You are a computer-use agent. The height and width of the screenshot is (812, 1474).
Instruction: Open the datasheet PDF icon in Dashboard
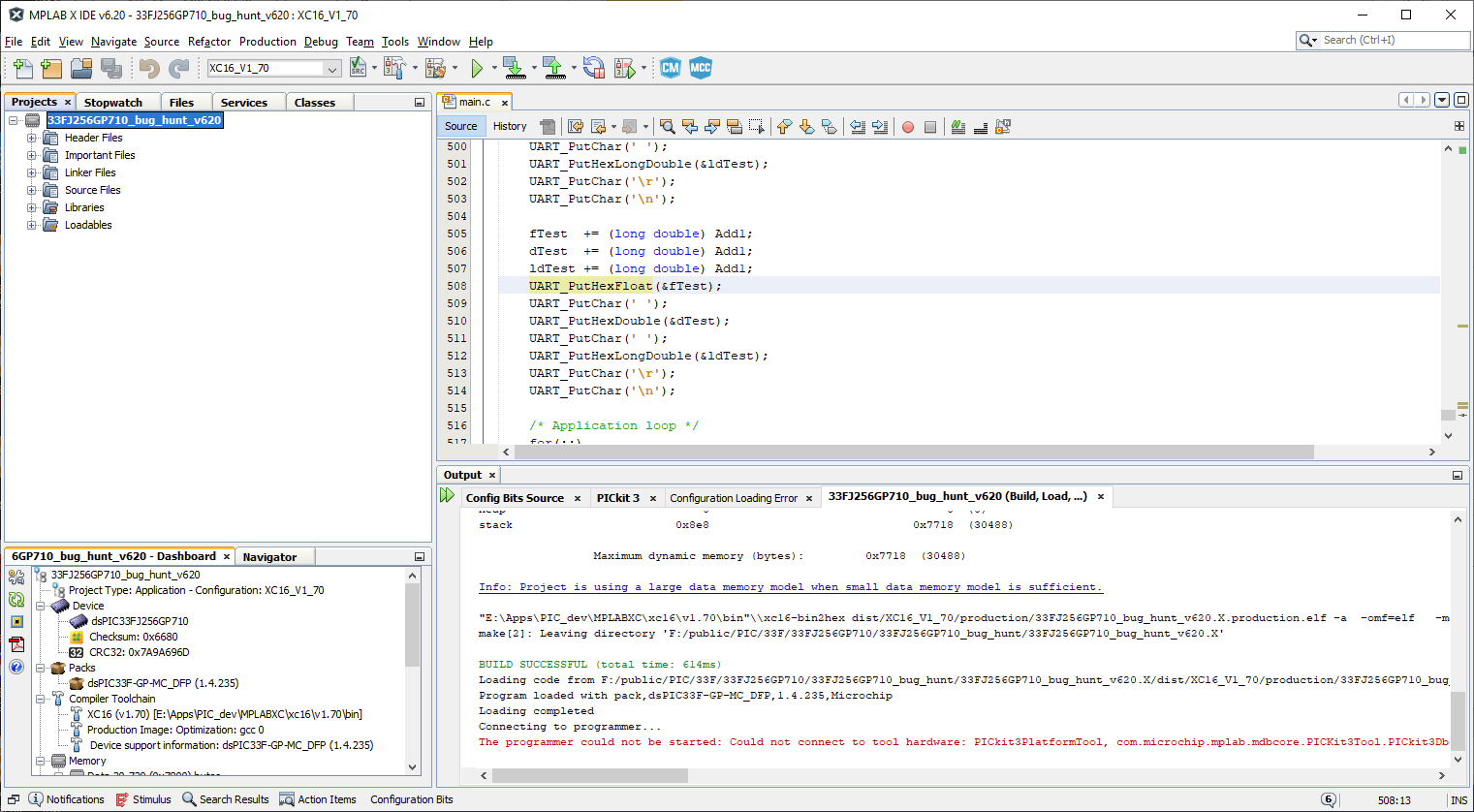click(16, 644)
